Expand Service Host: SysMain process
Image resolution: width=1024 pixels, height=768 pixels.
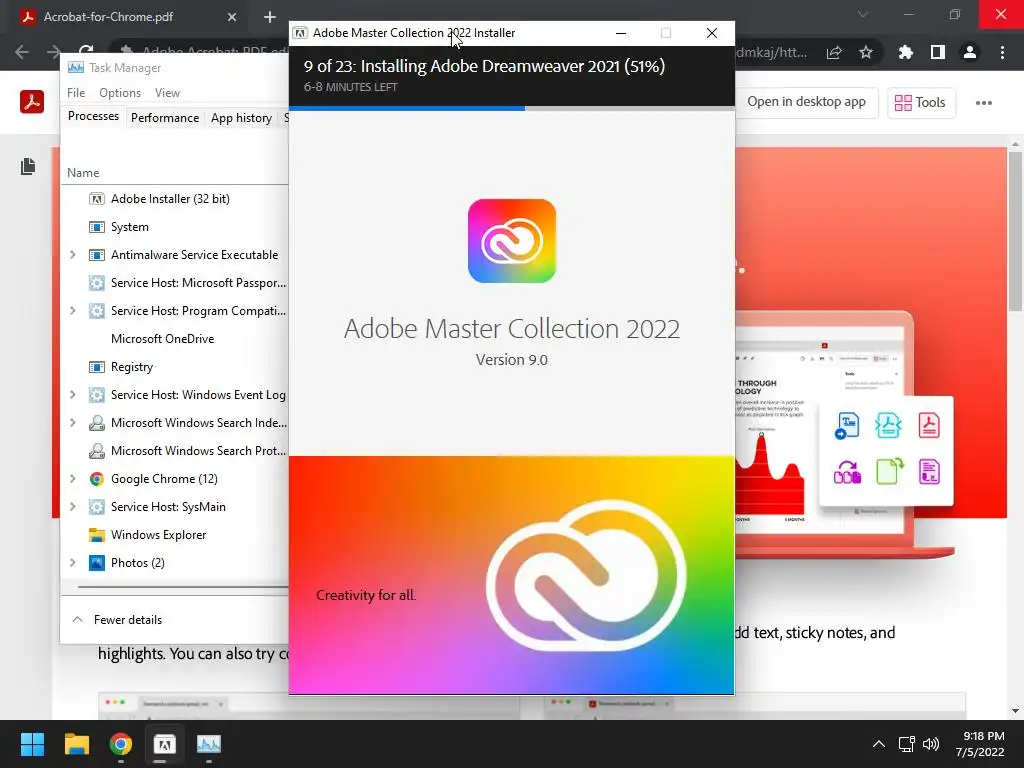click(72, 507)
